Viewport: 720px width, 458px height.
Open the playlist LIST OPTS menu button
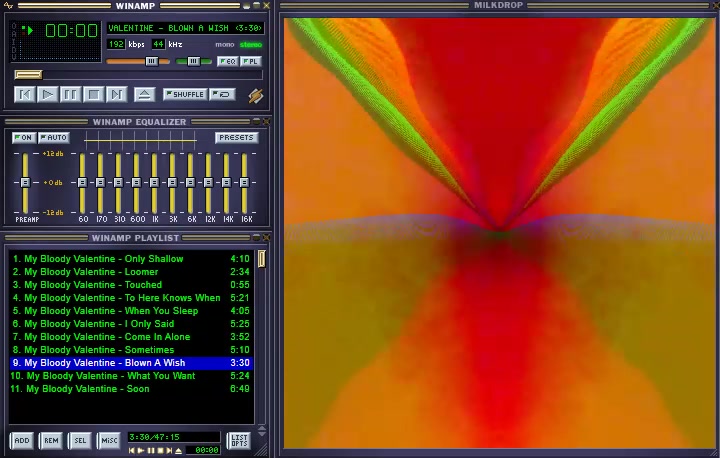coord(239,441)
